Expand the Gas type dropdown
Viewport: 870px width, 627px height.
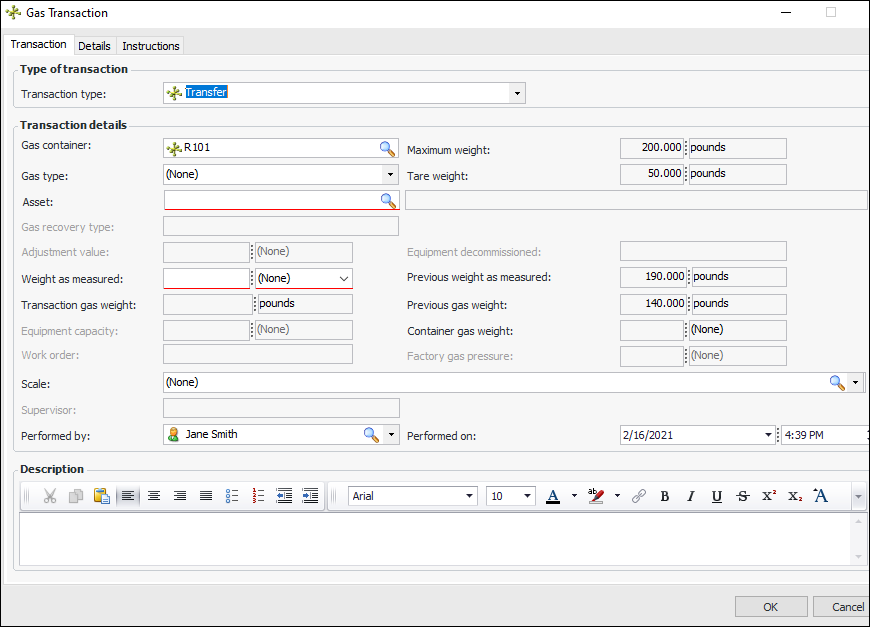tap(390, 174)
